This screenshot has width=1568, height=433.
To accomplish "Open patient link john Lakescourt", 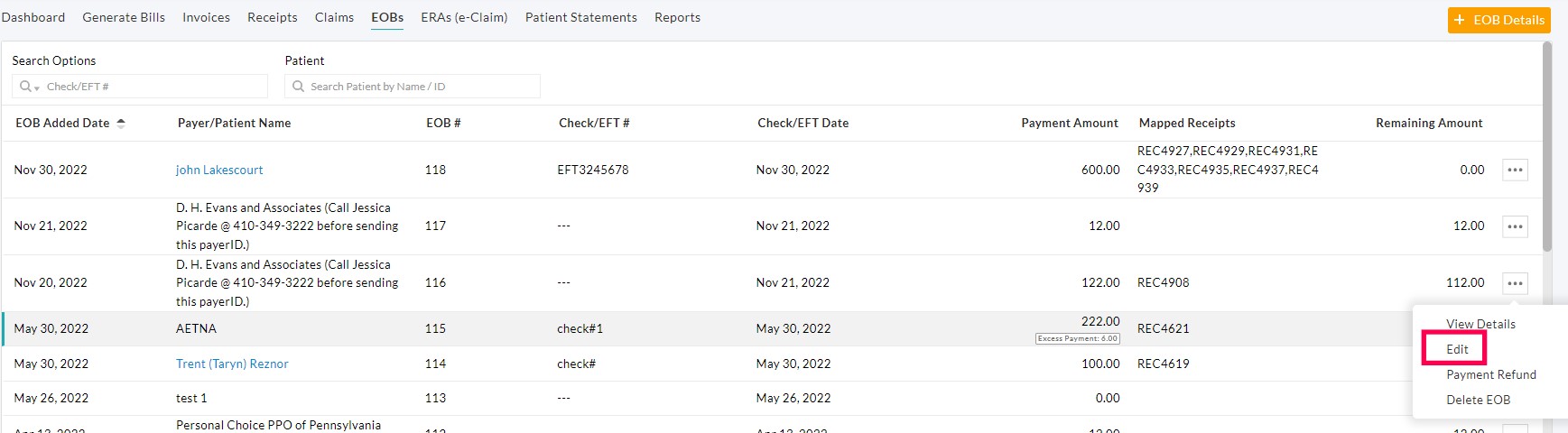I will pos(219,170).
